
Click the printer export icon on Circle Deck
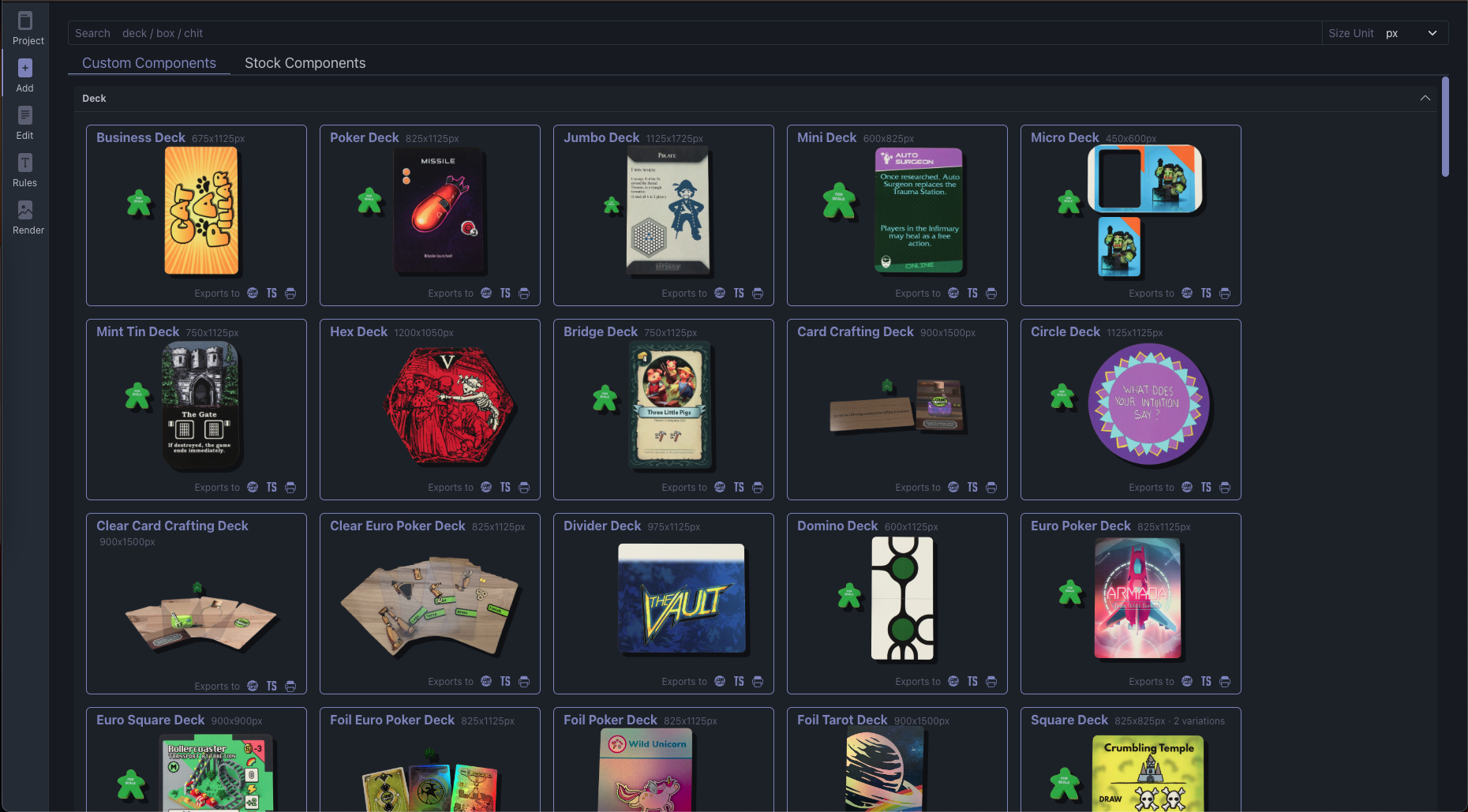1225,488
